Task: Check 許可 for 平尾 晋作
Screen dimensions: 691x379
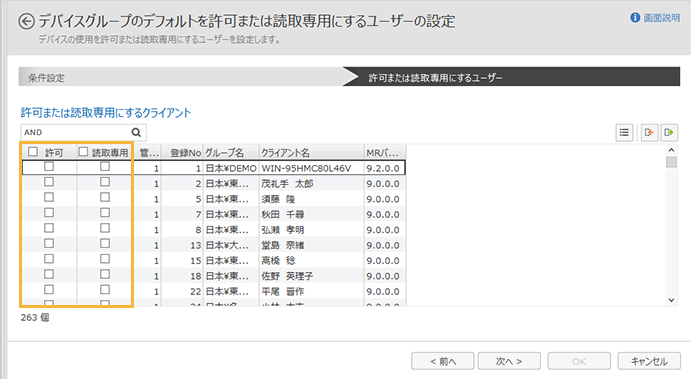Action: (49, 290)
